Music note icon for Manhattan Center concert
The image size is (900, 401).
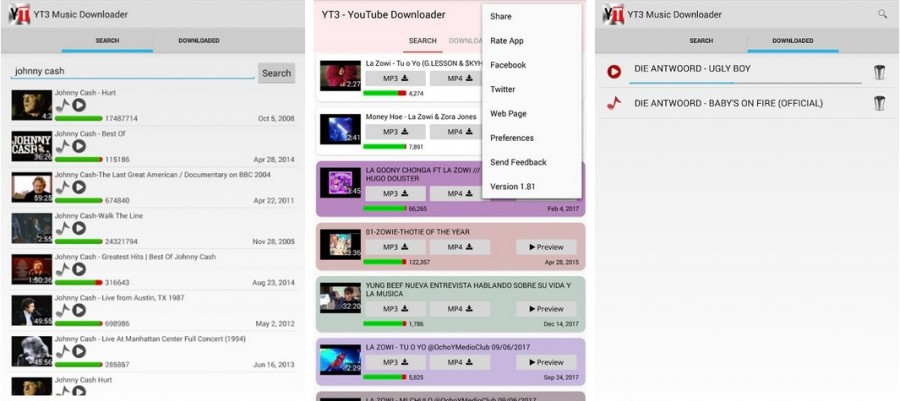63,351
